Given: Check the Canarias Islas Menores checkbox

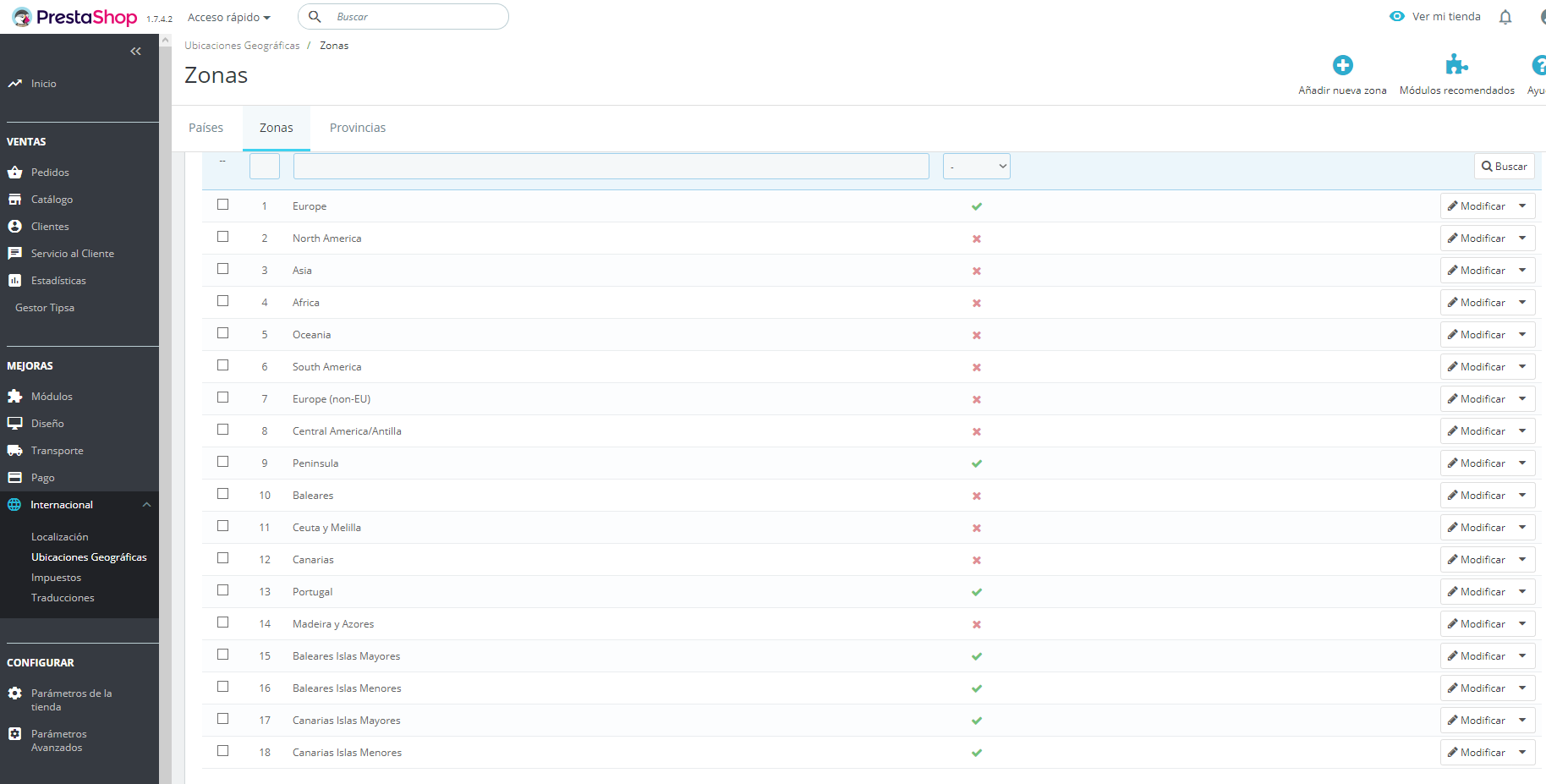Looking at the screenshot, I should [223, 751].
